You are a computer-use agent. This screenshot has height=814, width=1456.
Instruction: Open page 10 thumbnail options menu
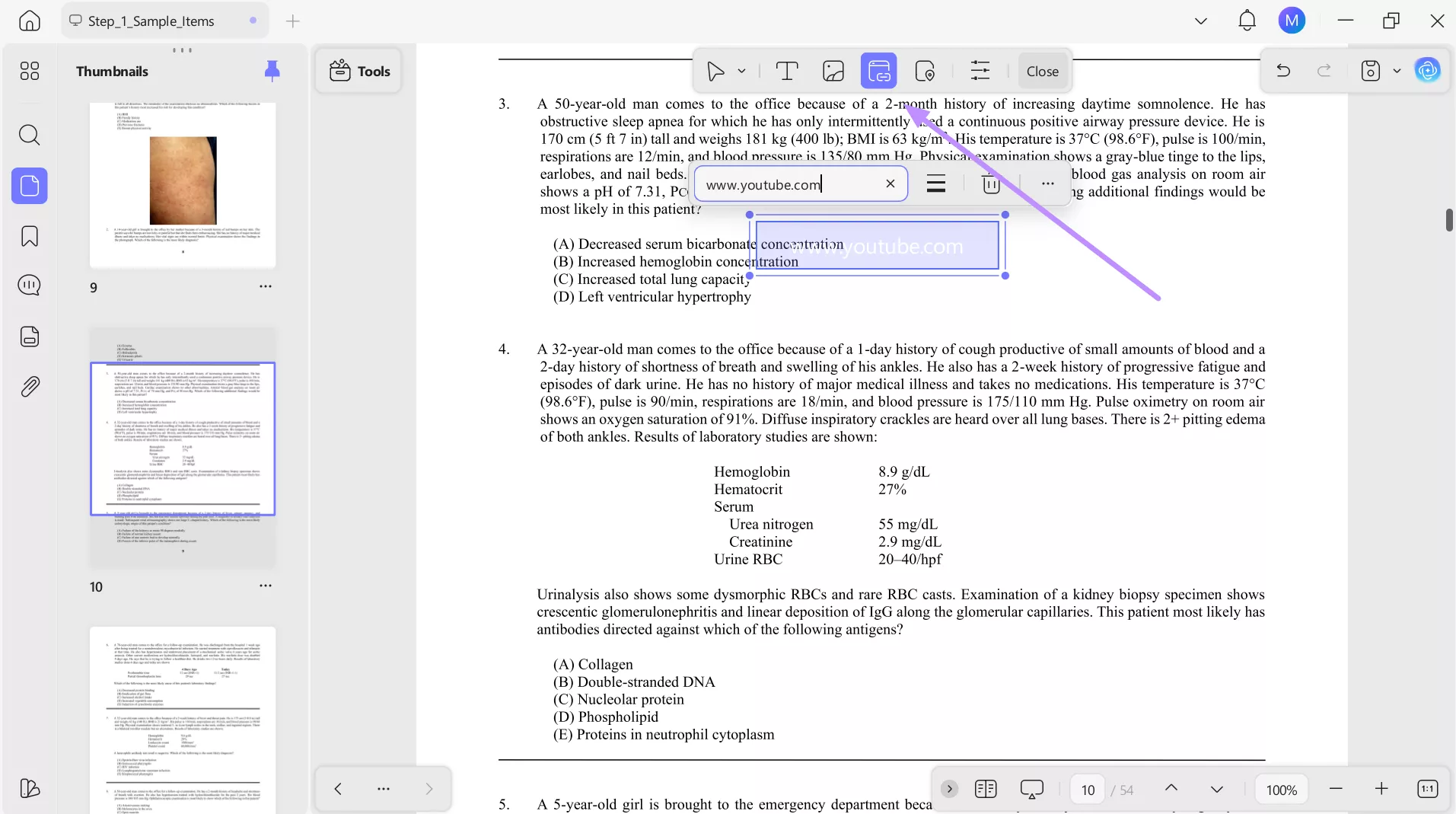tap(265, 586)
